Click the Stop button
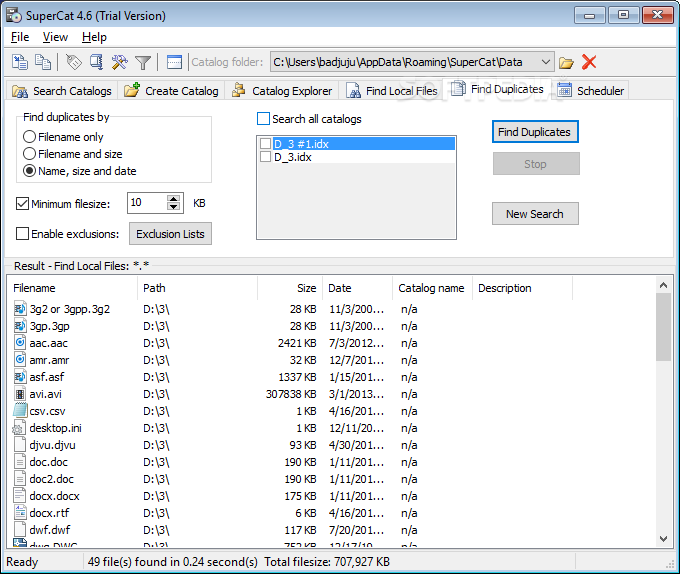The width and height of the screenshot is (680, 574). click(536, 164)
